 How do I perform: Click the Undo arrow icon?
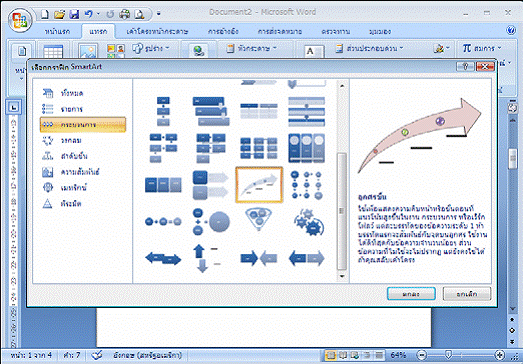pos(88,14)
